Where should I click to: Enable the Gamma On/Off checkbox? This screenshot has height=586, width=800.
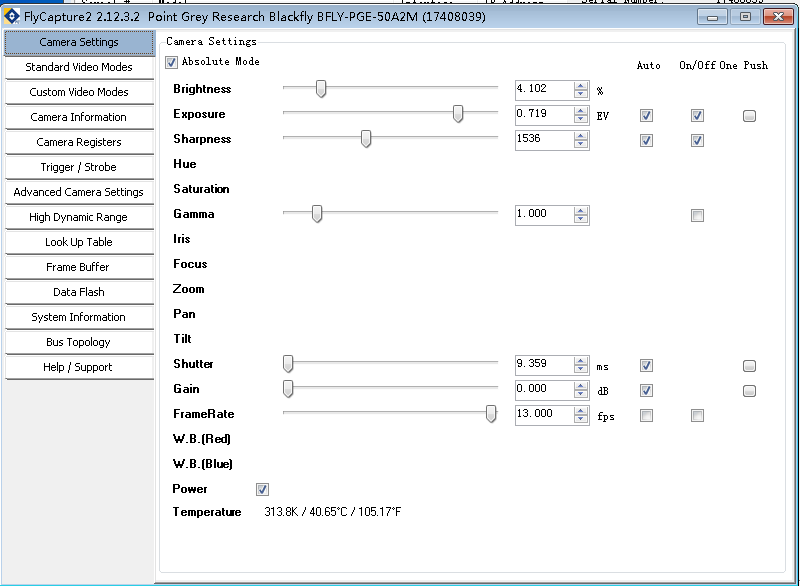[697, 216]
